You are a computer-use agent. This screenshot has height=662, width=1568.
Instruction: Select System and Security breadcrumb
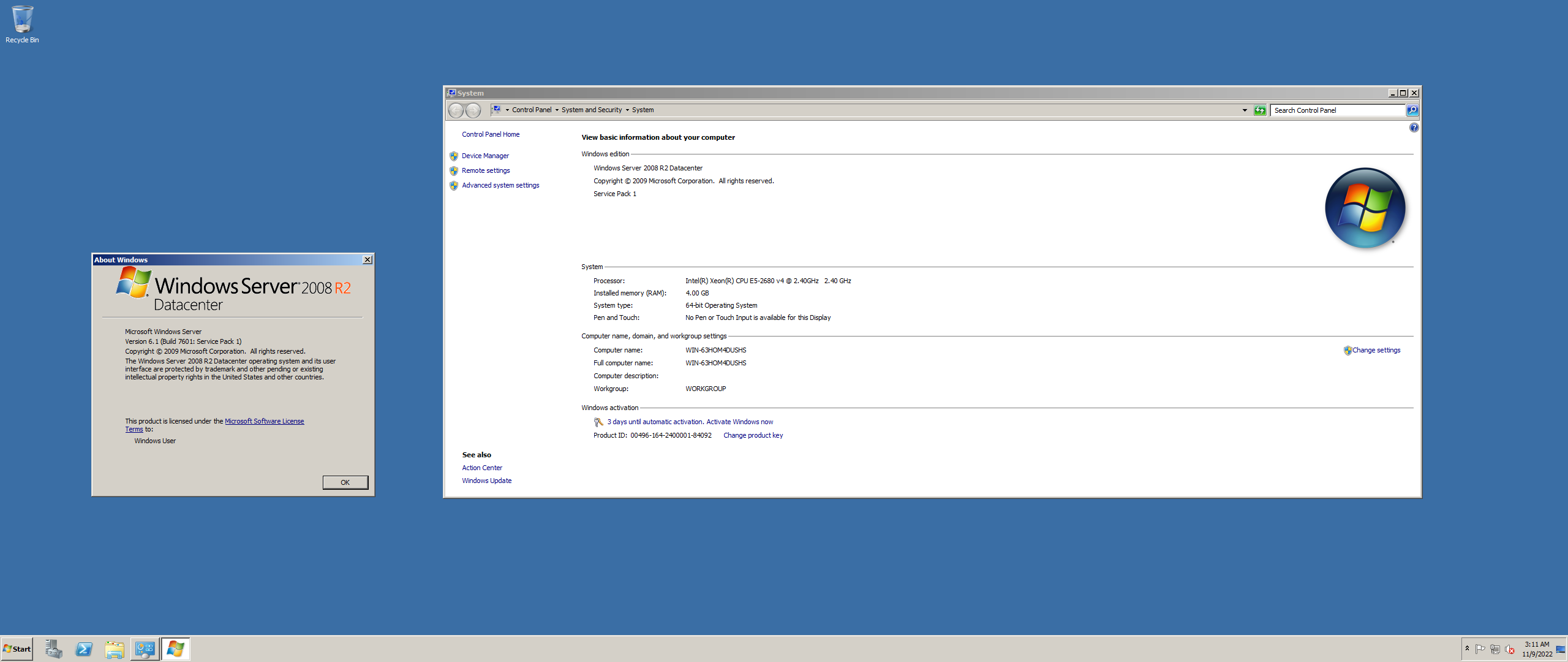pyautogui.click(x=592, y=110)
